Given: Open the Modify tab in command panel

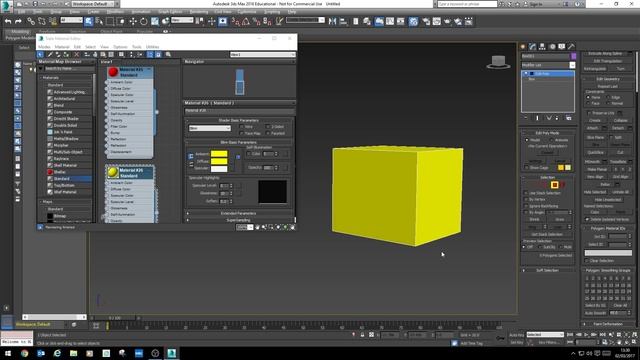Looking at the screenshot, I should 533,47.
